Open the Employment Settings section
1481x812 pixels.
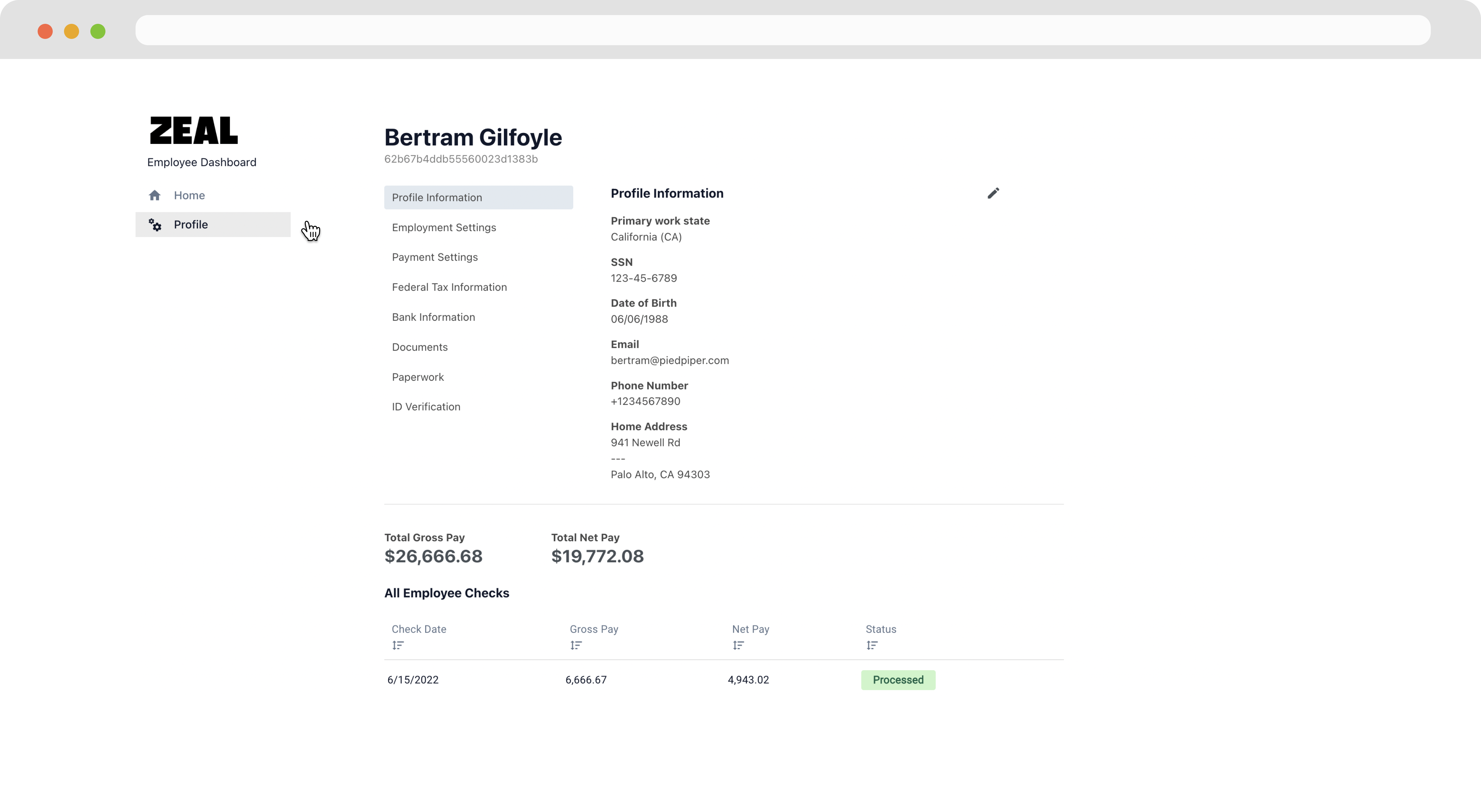(x=444, y=228)
